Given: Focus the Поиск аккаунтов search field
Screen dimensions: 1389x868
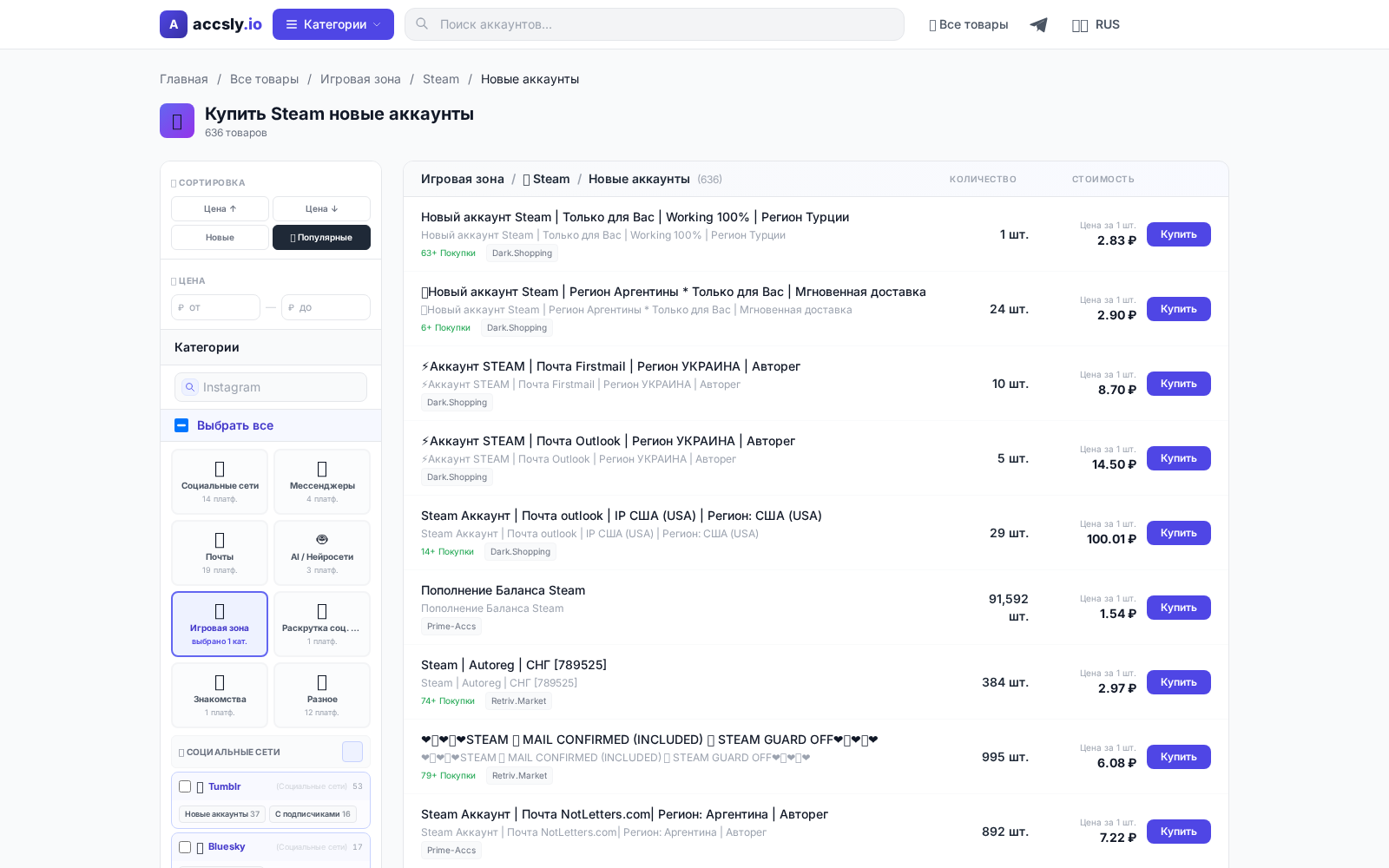Looking at the screenshot, I should point(655,24).
